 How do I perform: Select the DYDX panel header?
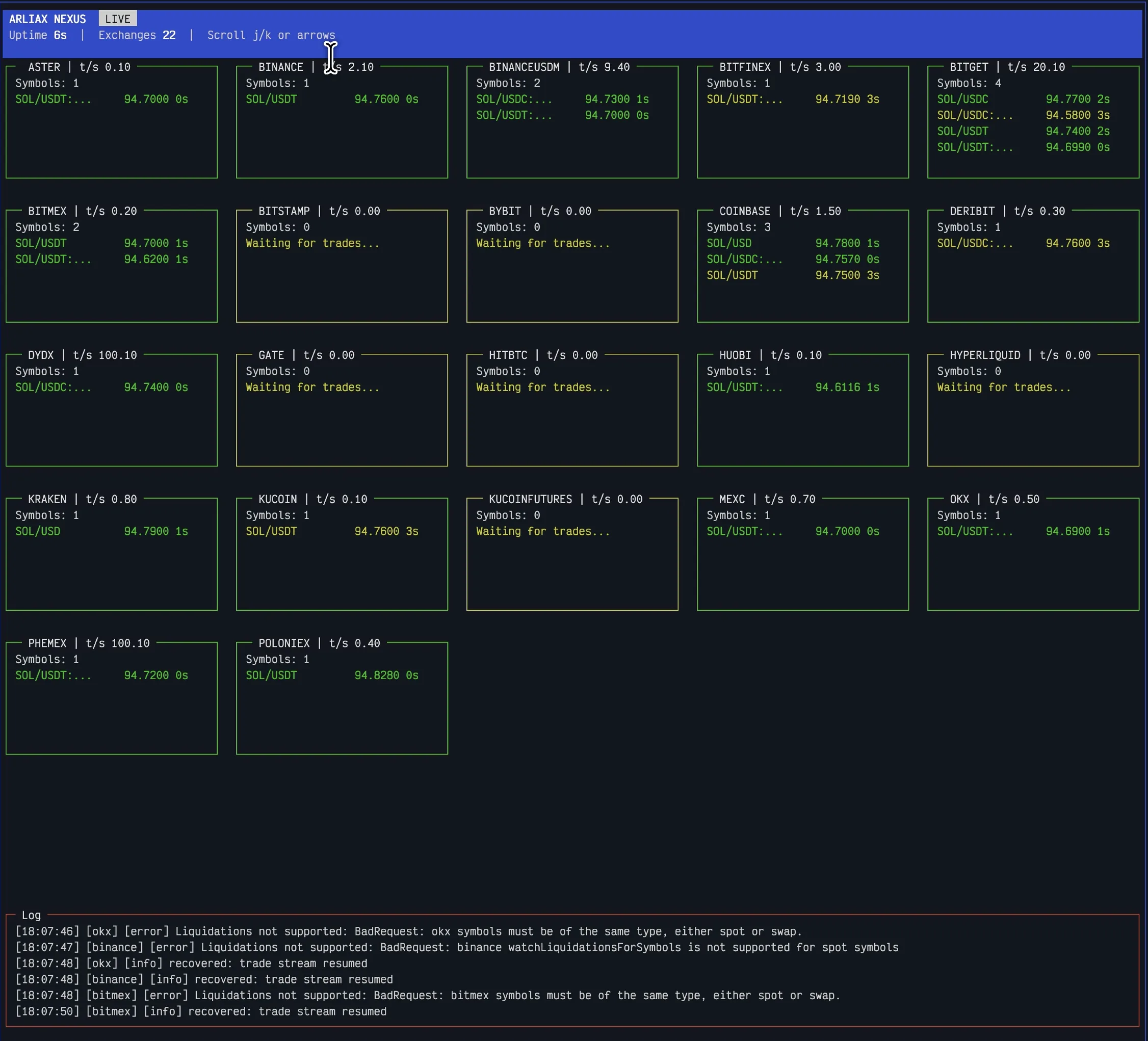pyautogui.click(x=83, y=355)
